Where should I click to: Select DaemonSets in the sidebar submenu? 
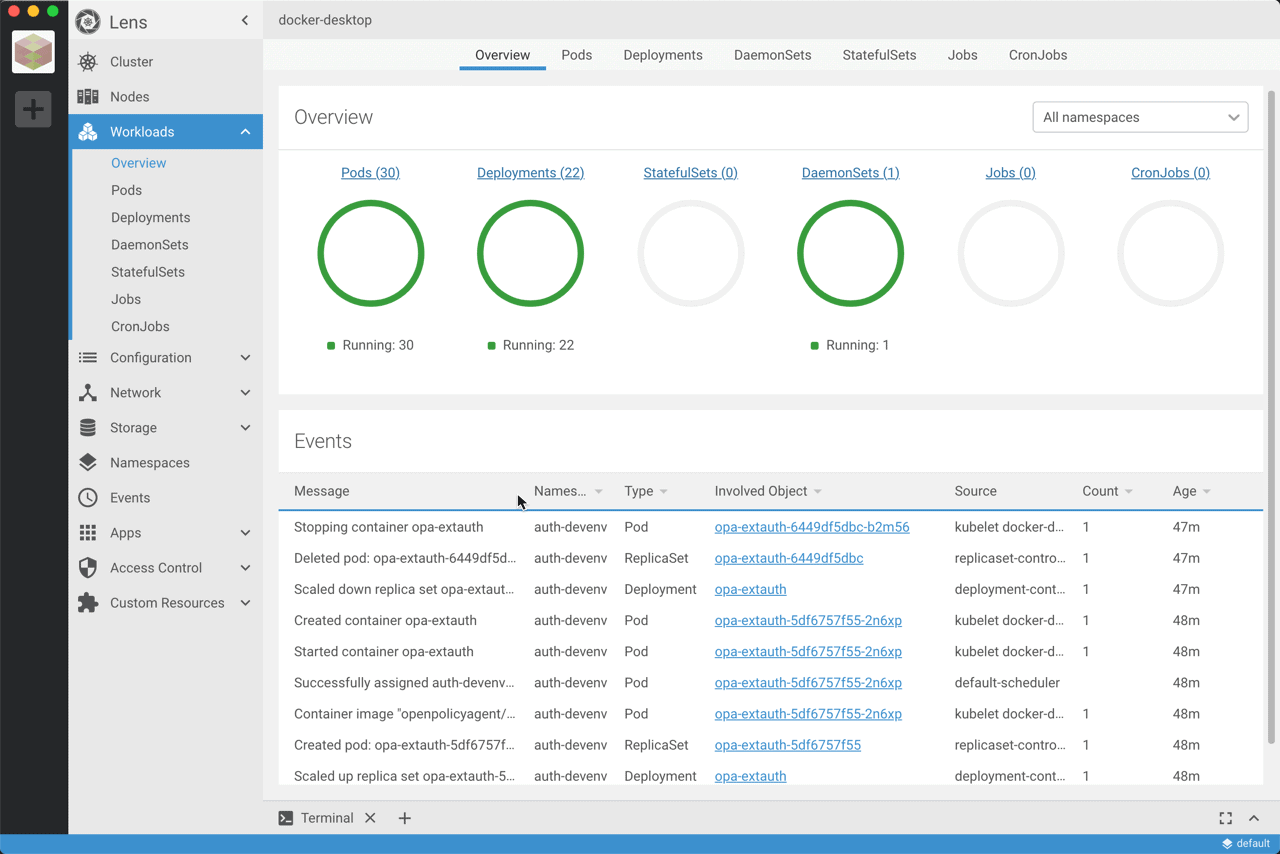tap(149, 244)
